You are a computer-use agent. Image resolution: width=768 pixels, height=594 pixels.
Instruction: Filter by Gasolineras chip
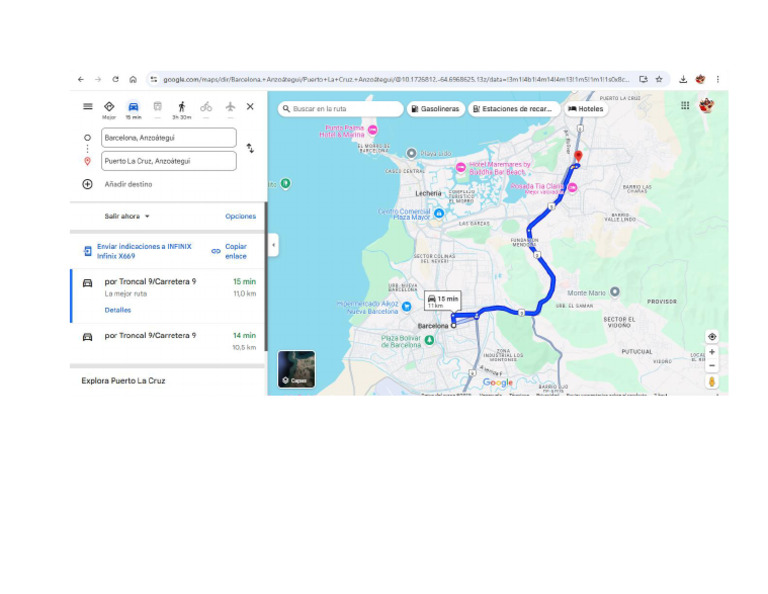click(x=435, y=109)
